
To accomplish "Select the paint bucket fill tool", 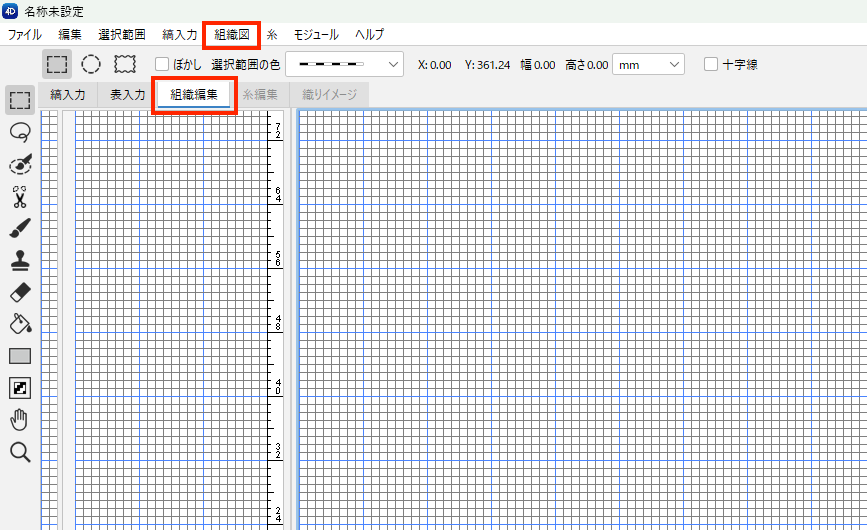I will pos(20,323).
